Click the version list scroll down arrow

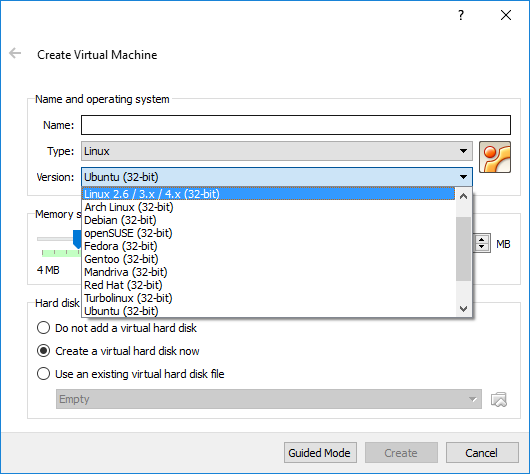click(463, 308)
